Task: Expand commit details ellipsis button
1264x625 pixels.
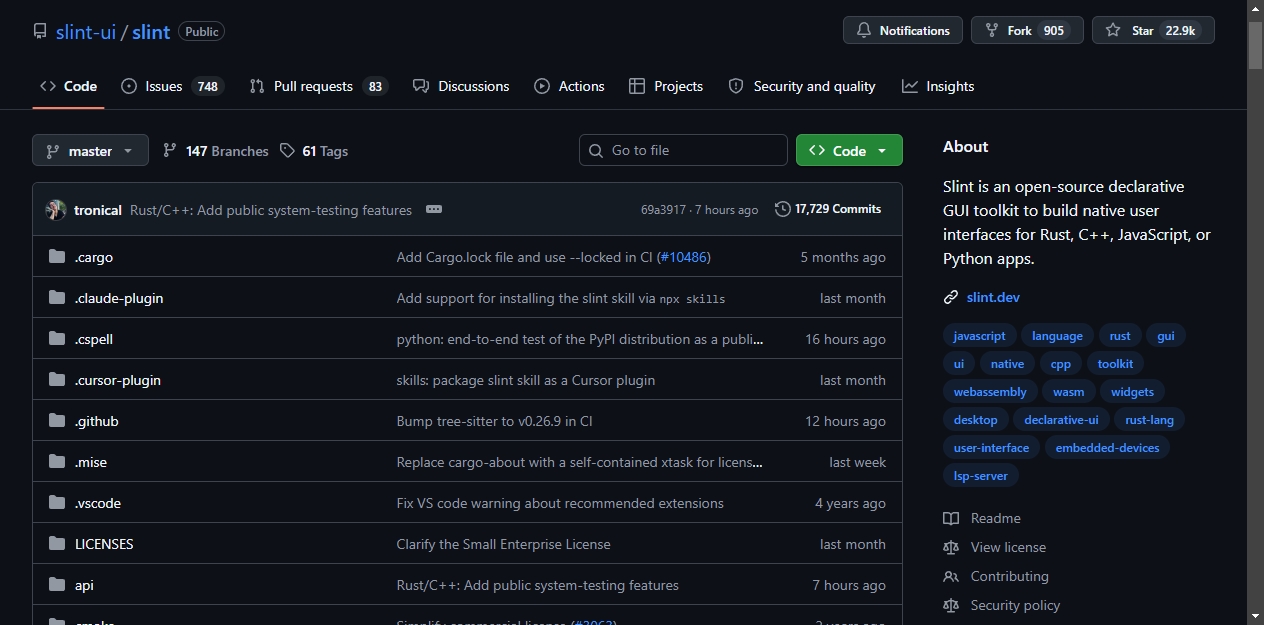Action: 434,209
